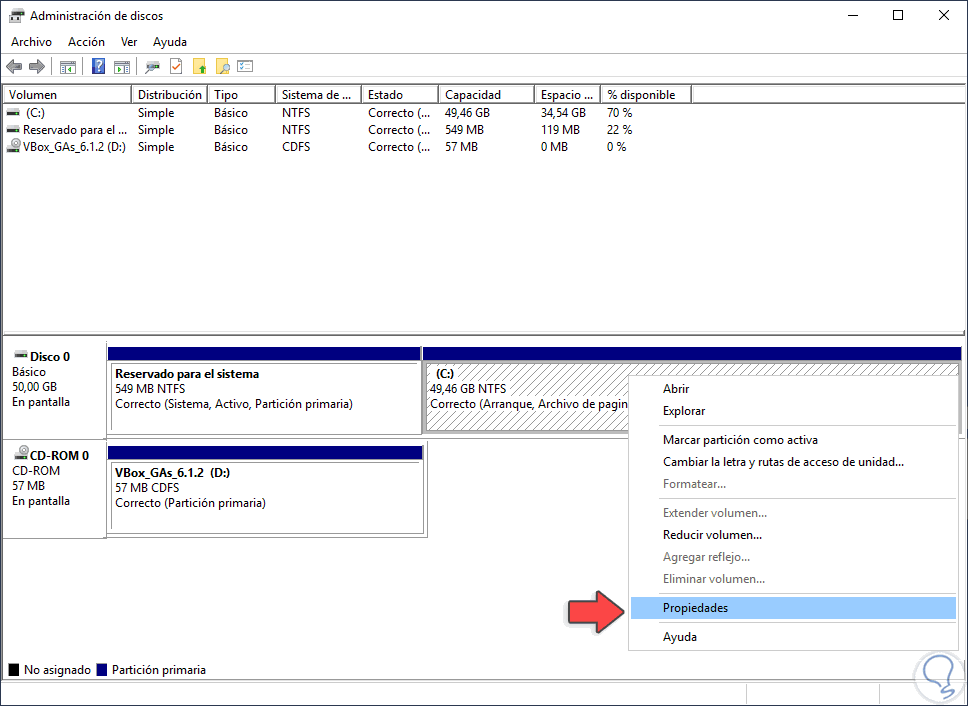The height and width of the screenshot is (706, 968).
Task: Click the VBox_GAs CD icon in list
Action: click(x=14, y=146)
